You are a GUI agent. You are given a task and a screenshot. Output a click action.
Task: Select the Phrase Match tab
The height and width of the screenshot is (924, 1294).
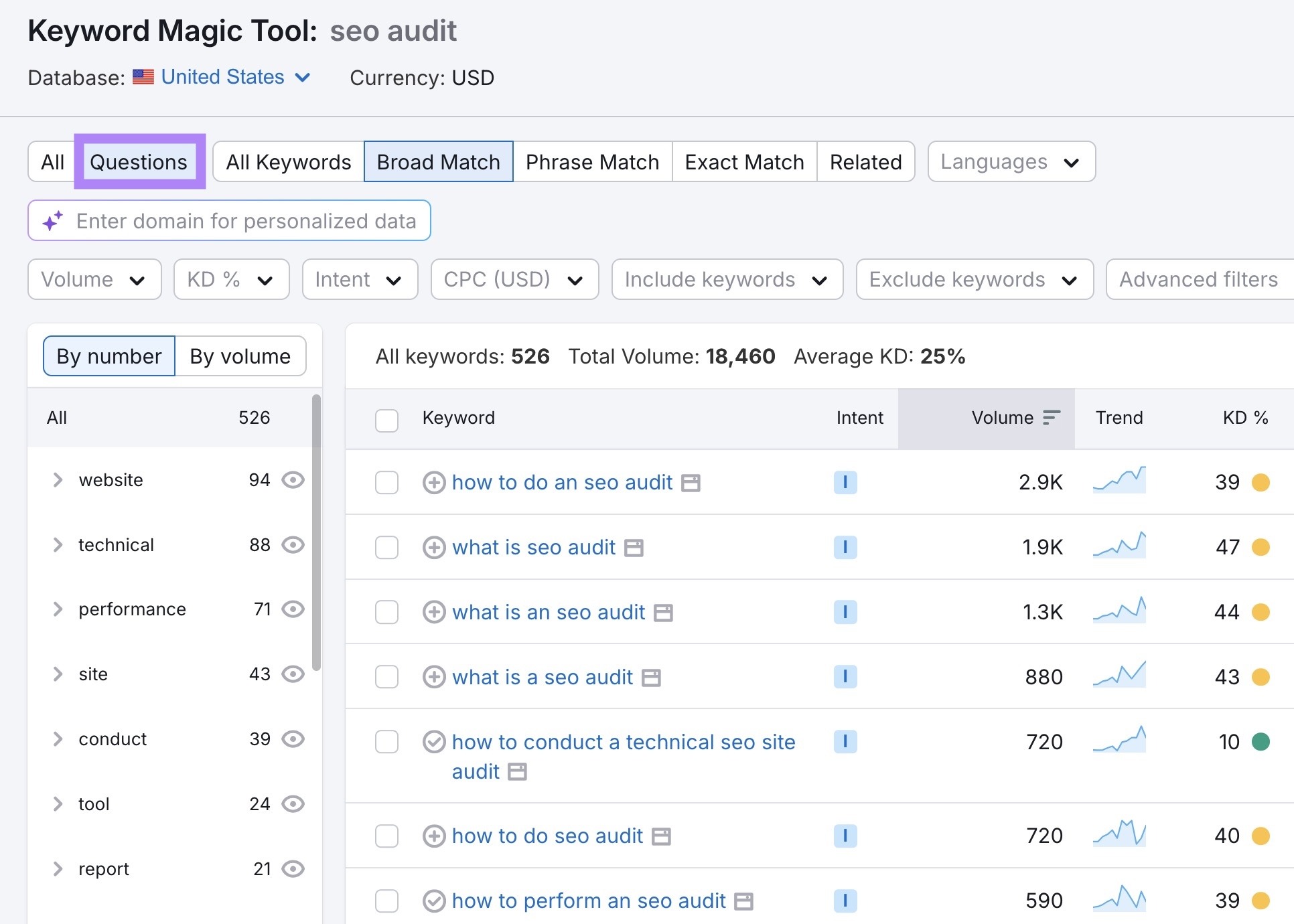(591, 161)
